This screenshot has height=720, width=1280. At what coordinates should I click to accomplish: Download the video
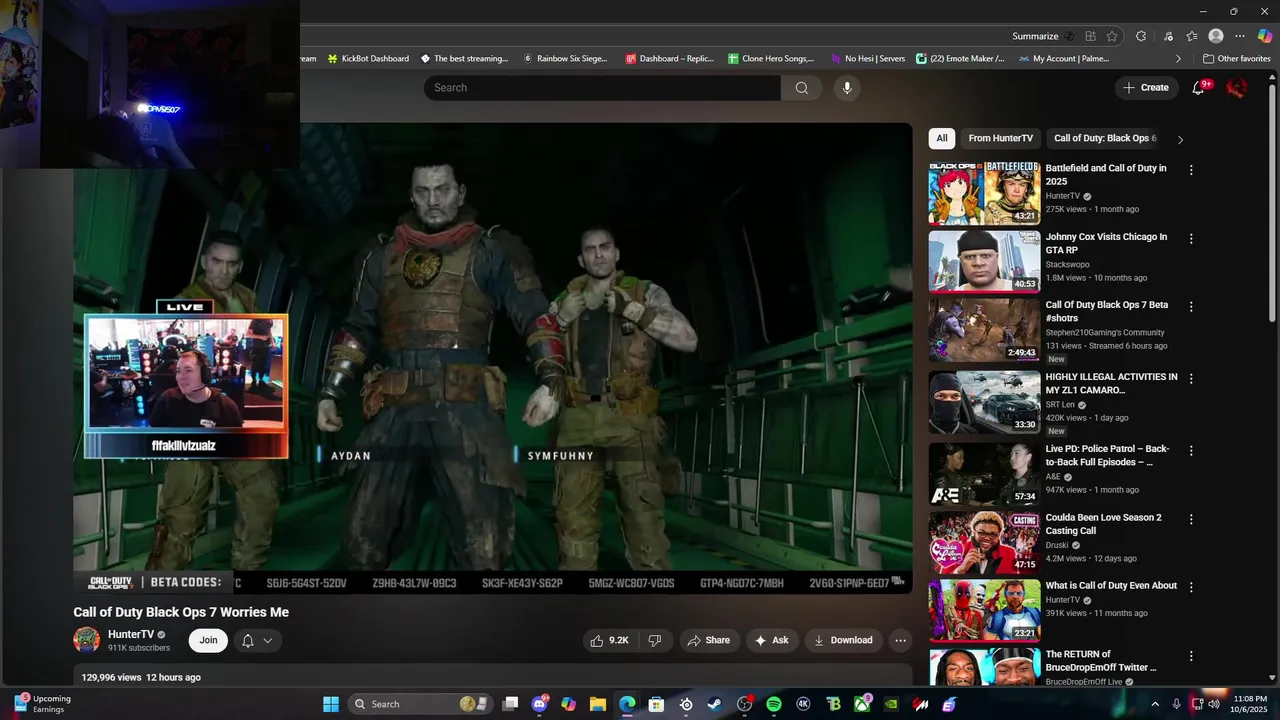point(843,640)
